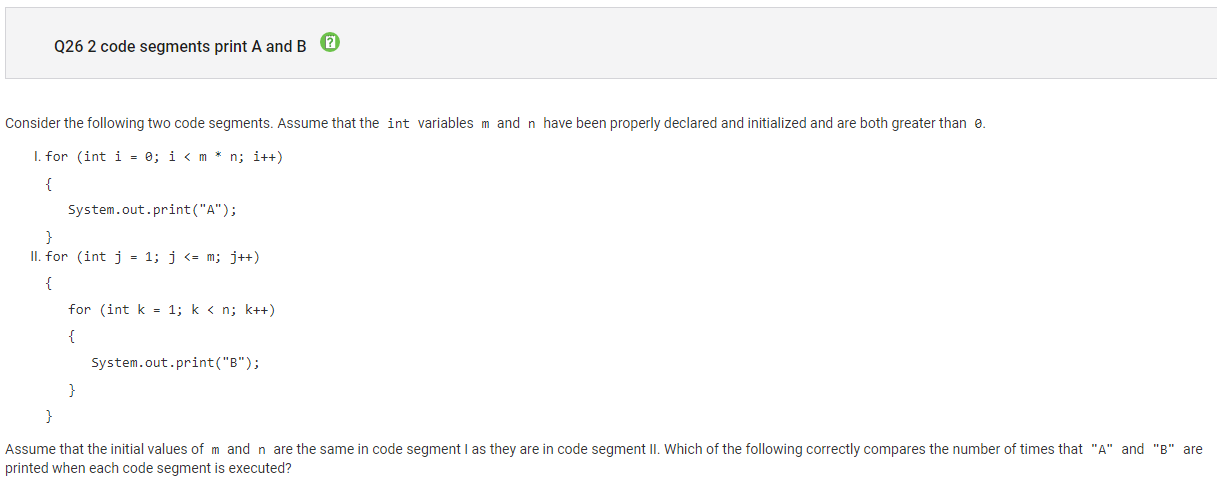Click the inline code "0" ending the intro sentence
The height and width of the screenshot is (479, 1217).
pos(979,124)
